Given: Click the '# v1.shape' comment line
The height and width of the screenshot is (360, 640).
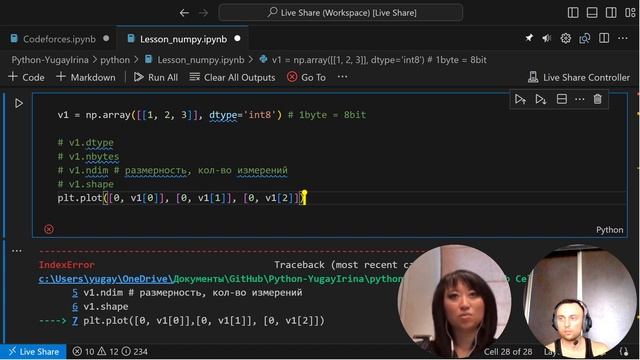Looking at the screenshot, I should click(86, 184).
